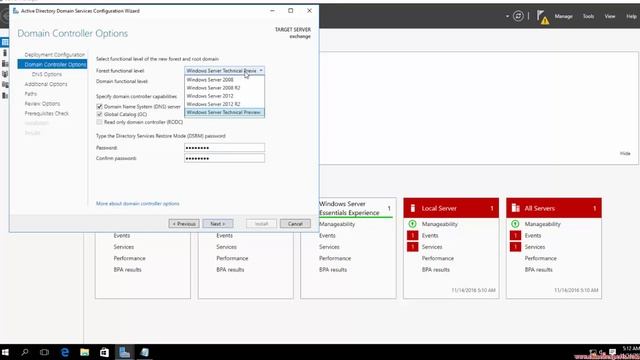Open More about domain controller options link

(138, 203)
